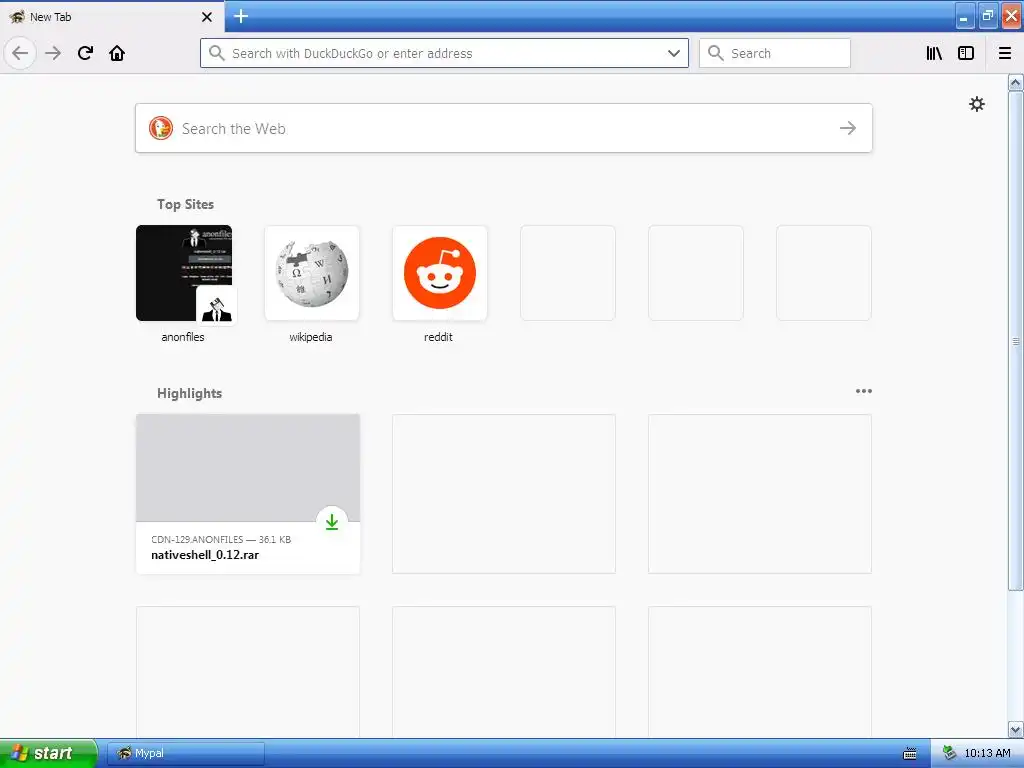Screen dimensions: 1024x768
Task: Click the Top Sites heading
Action: click(x=185, y=204)
